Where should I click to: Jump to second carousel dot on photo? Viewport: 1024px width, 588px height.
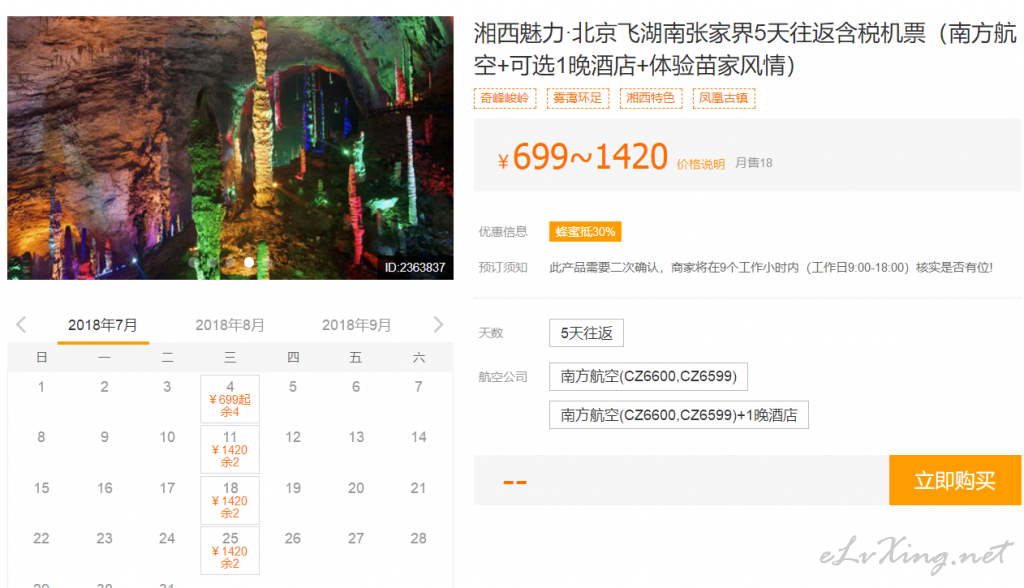pyautogui.click(x=212, y=262)
